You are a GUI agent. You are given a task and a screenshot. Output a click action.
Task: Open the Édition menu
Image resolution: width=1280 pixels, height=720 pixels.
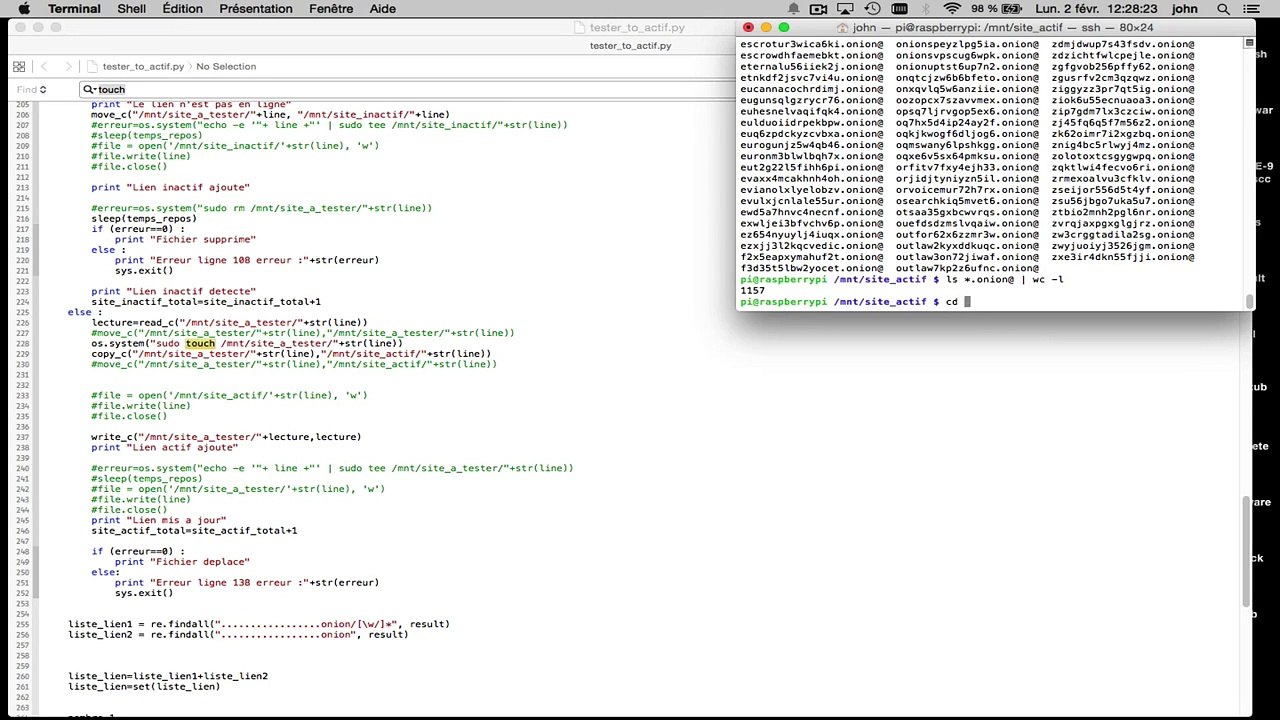point(182,9)
